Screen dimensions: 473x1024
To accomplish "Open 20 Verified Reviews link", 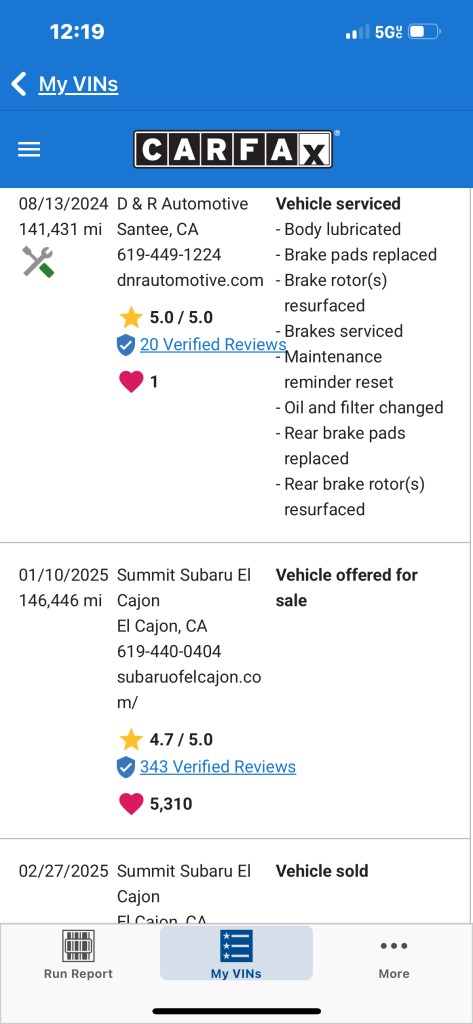I will pyautogui.click(x=213, y=344).
